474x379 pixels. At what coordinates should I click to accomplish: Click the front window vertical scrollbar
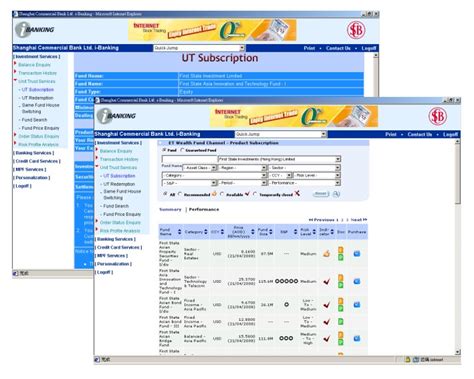click(x=458, y=247)
